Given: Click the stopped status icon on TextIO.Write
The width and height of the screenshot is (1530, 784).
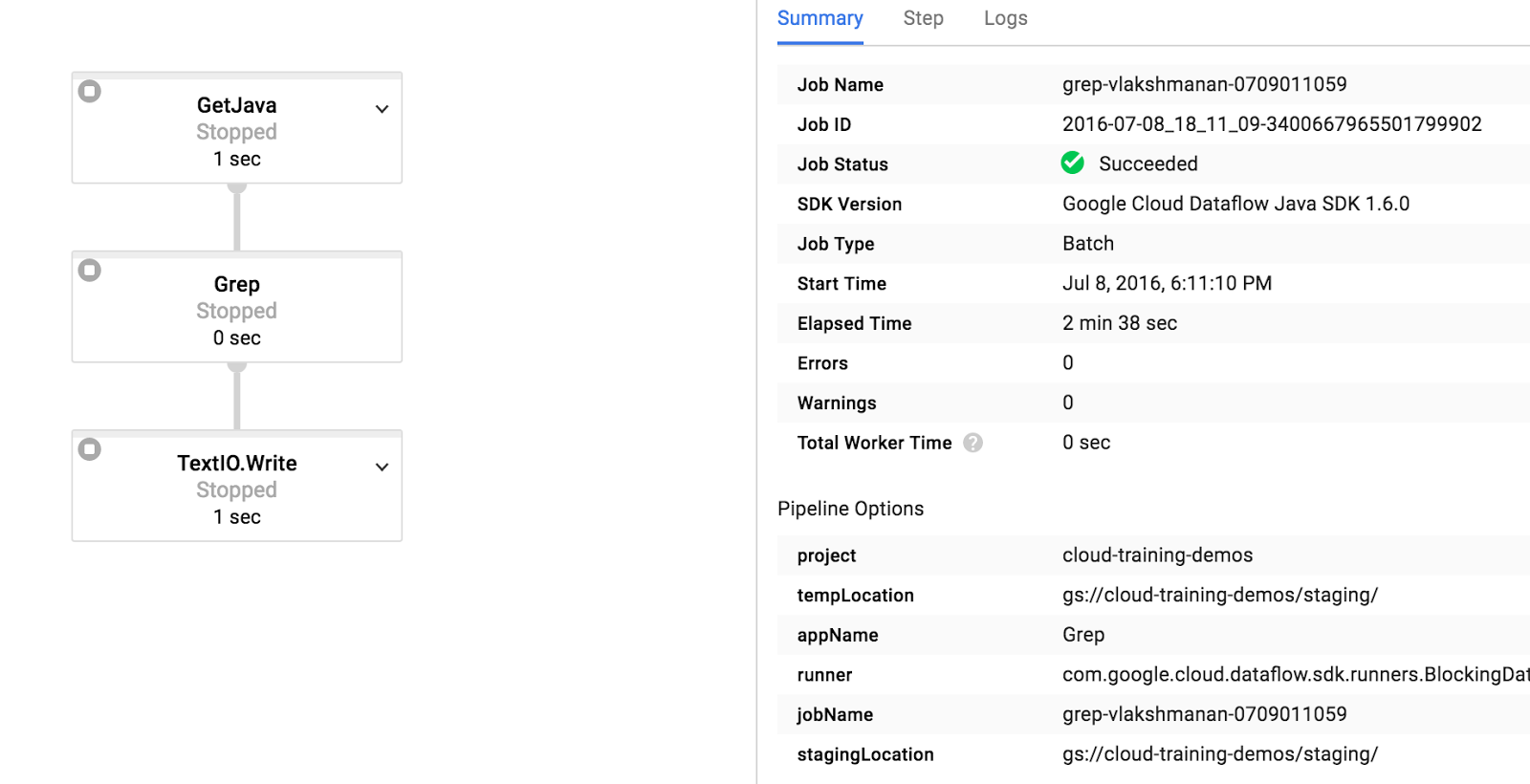Looking at the screenshot, I should coord(90,449).
